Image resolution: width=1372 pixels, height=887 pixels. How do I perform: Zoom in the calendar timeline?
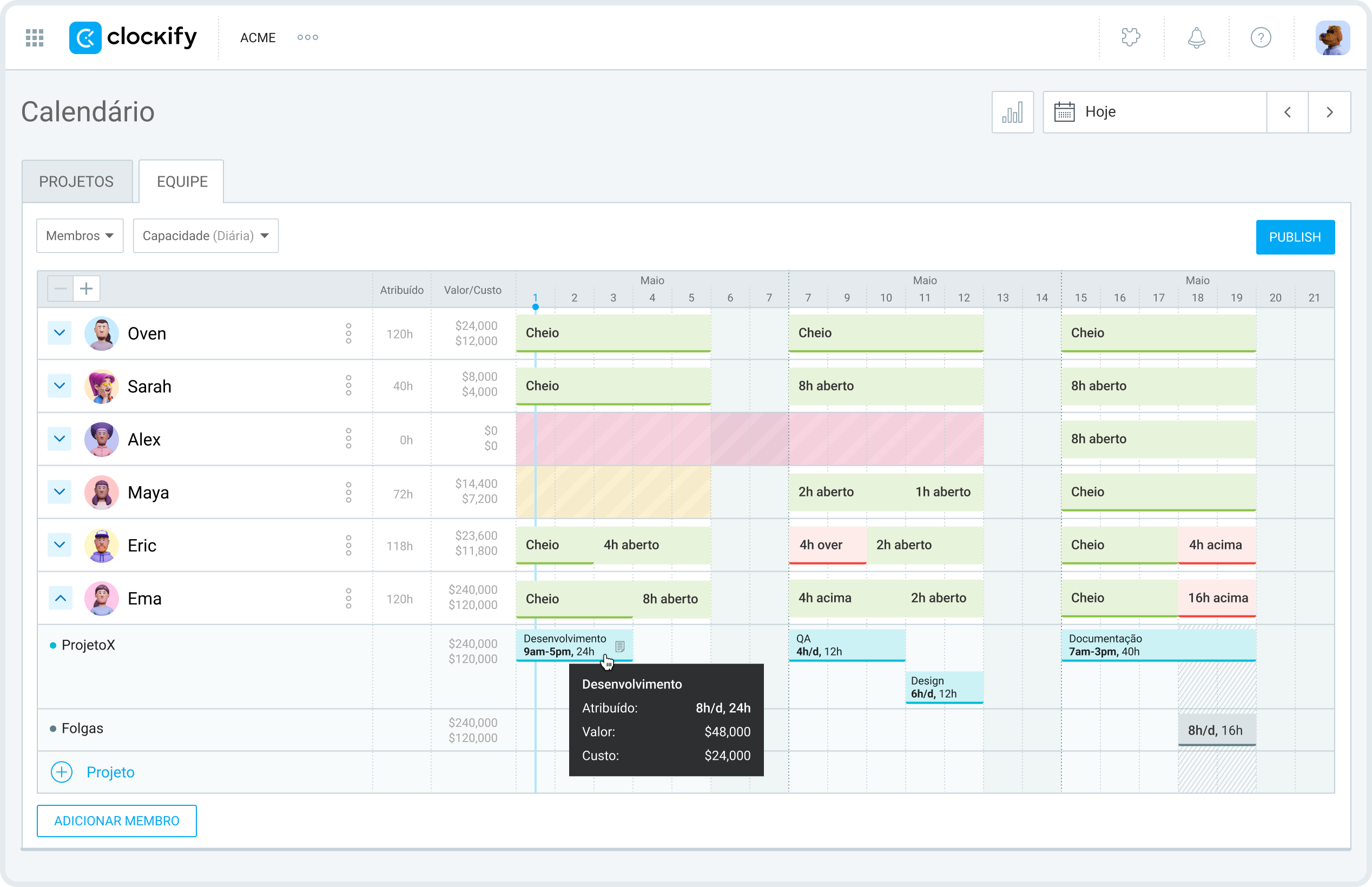point(87,288)
